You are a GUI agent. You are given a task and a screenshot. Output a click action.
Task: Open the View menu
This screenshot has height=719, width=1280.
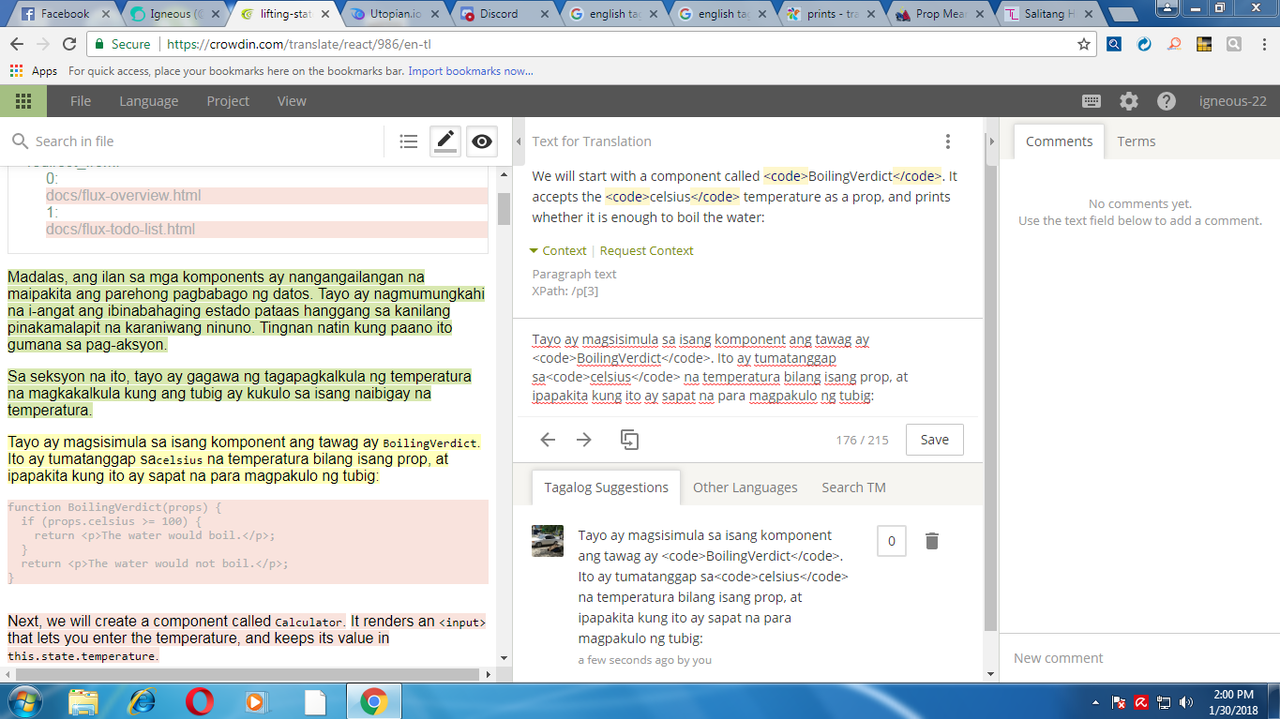[292, 101]
